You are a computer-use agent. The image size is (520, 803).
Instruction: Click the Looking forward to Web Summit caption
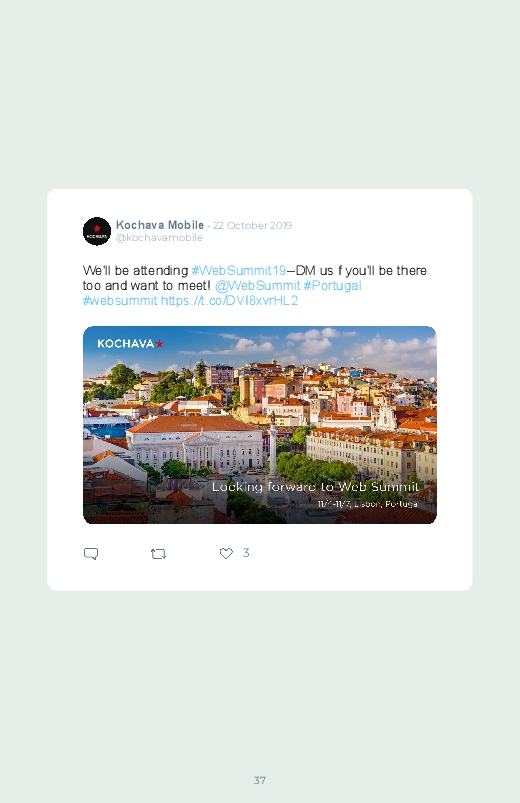(x=316, y=487)
